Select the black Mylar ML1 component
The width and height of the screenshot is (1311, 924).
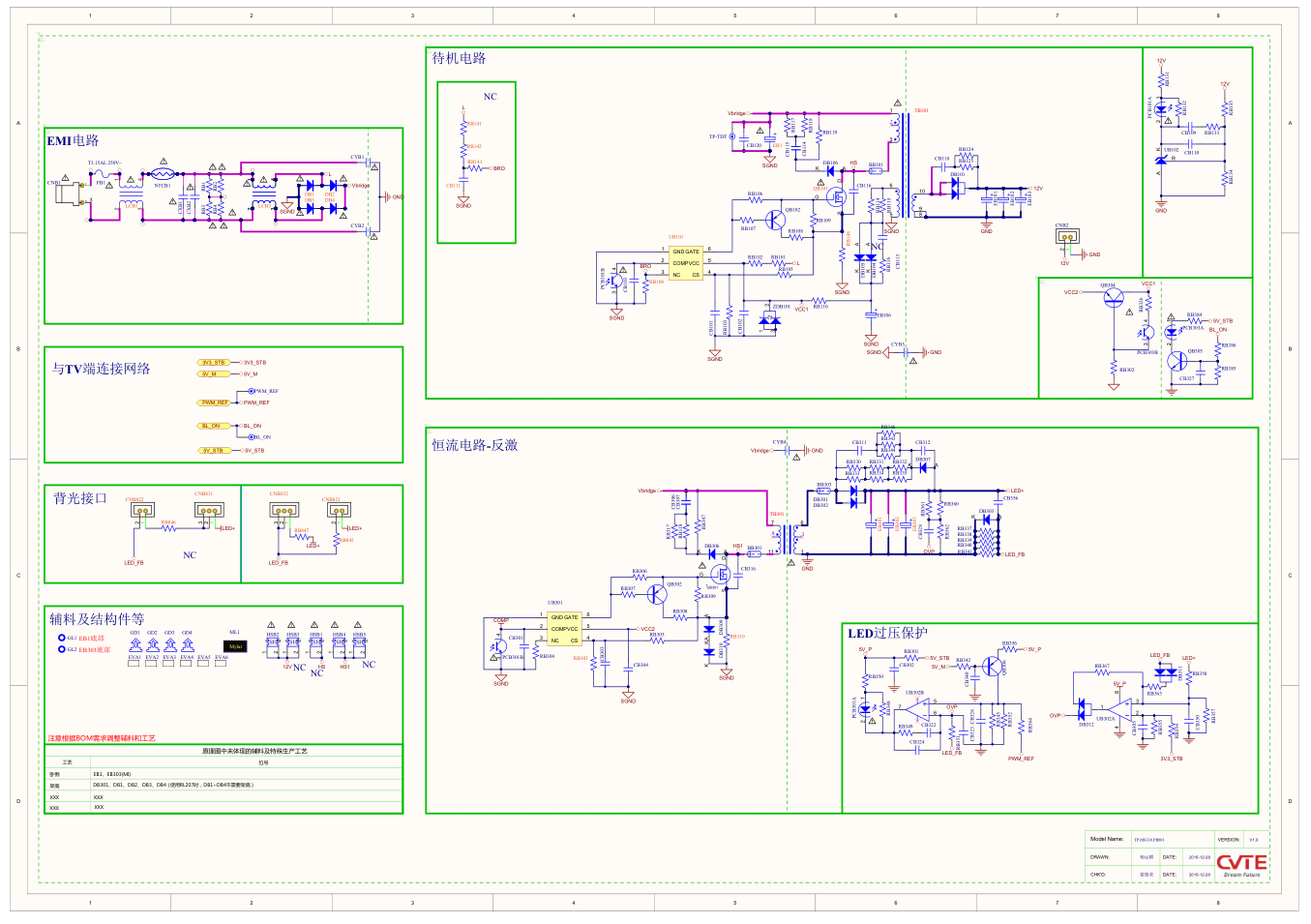(x=235, y=645)
